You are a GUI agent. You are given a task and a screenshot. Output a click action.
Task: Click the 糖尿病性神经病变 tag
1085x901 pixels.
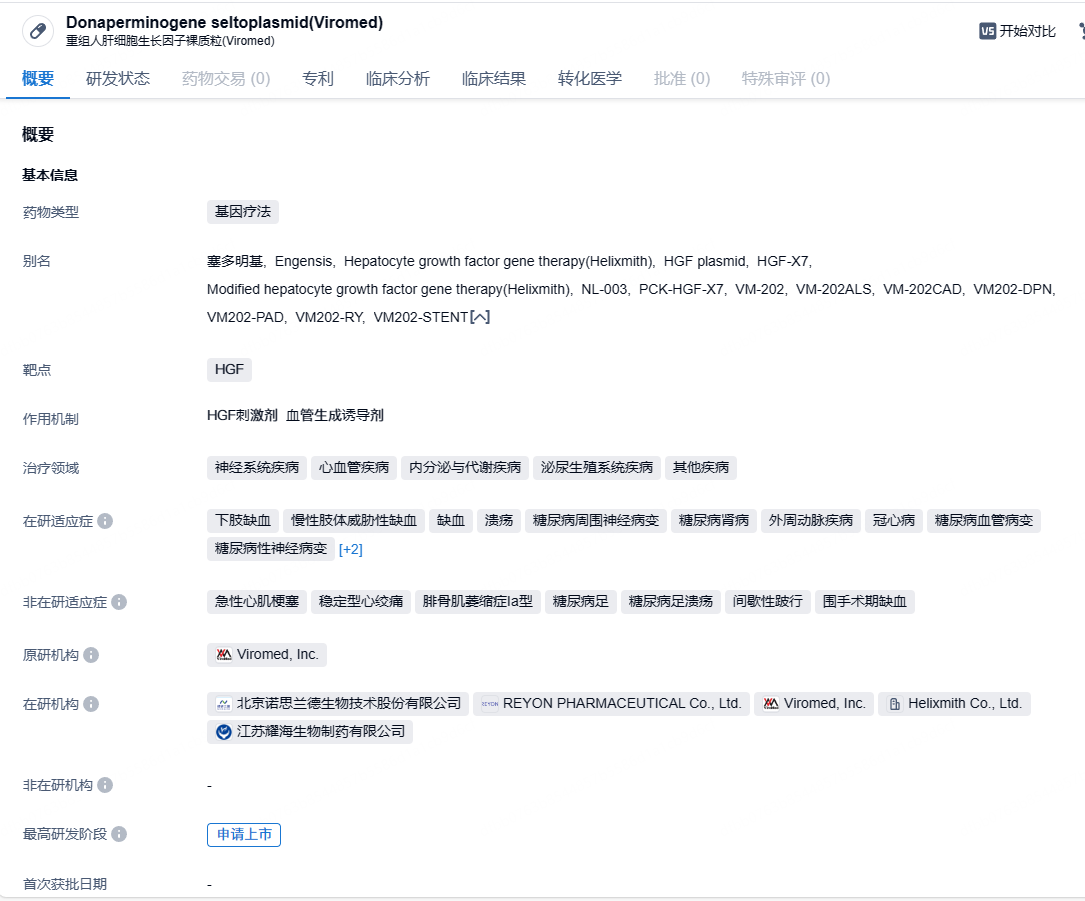coord(271,549)
